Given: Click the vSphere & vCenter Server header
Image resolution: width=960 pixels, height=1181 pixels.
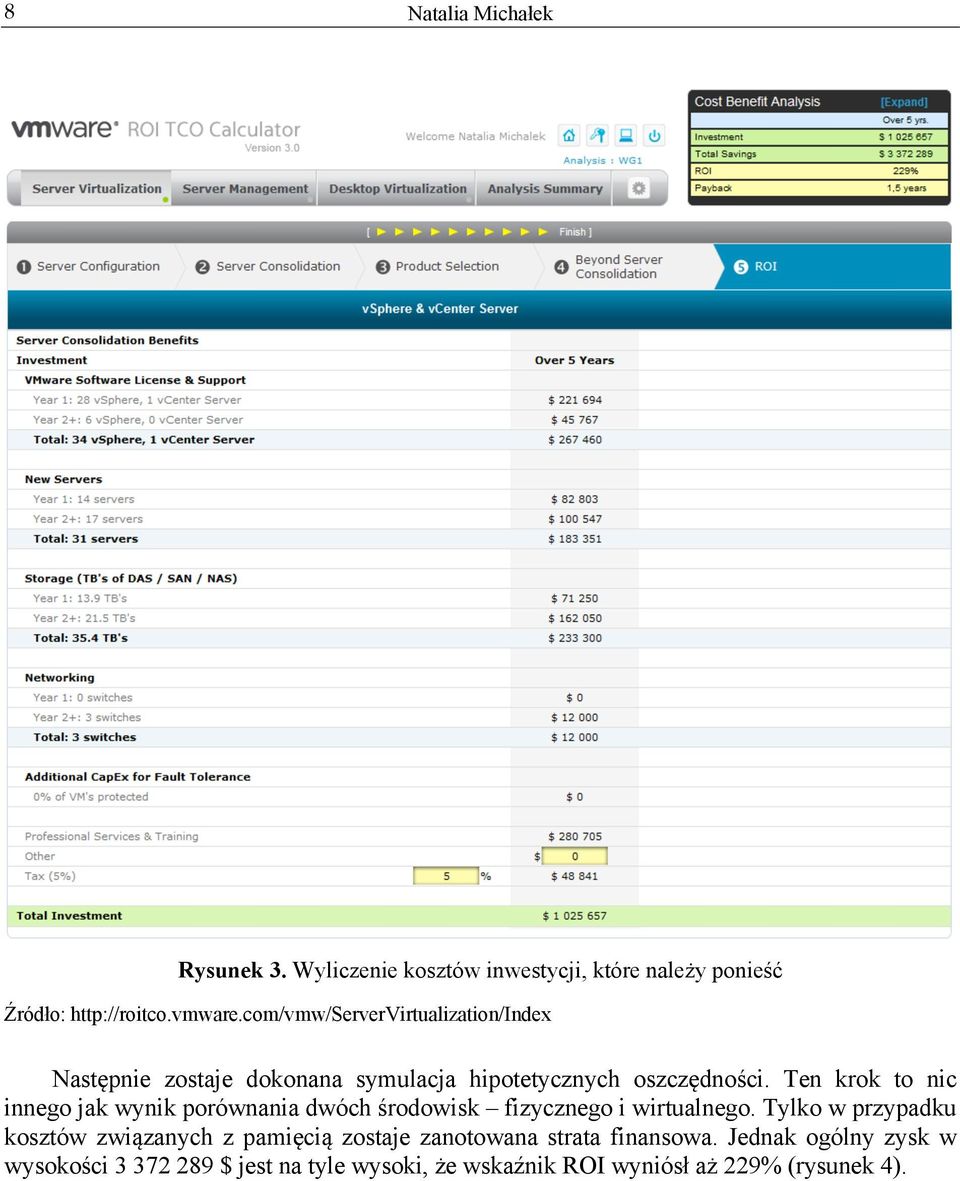Looking at the screenshot, I should pyautogui.click(x=440, y=309).
